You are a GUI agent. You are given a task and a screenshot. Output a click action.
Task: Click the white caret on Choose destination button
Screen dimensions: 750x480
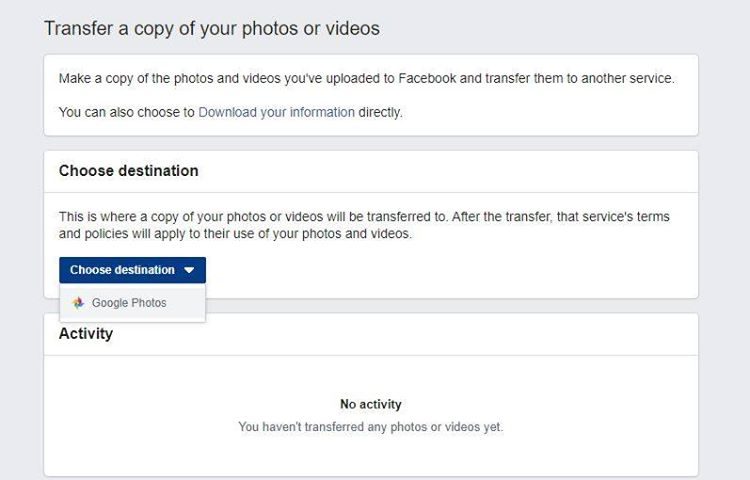(189, 270)
